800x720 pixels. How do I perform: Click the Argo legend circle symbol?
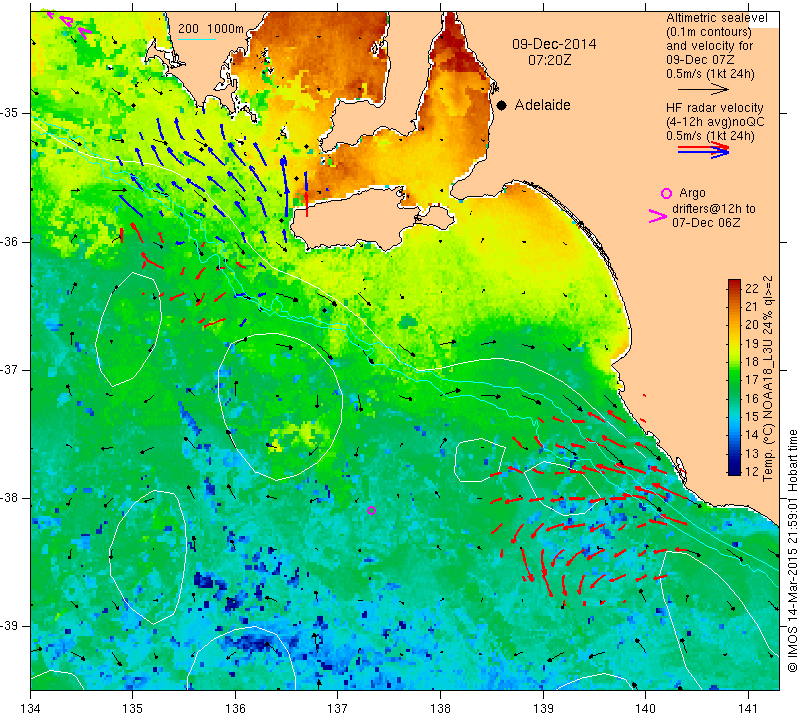[x=666, y=193]
